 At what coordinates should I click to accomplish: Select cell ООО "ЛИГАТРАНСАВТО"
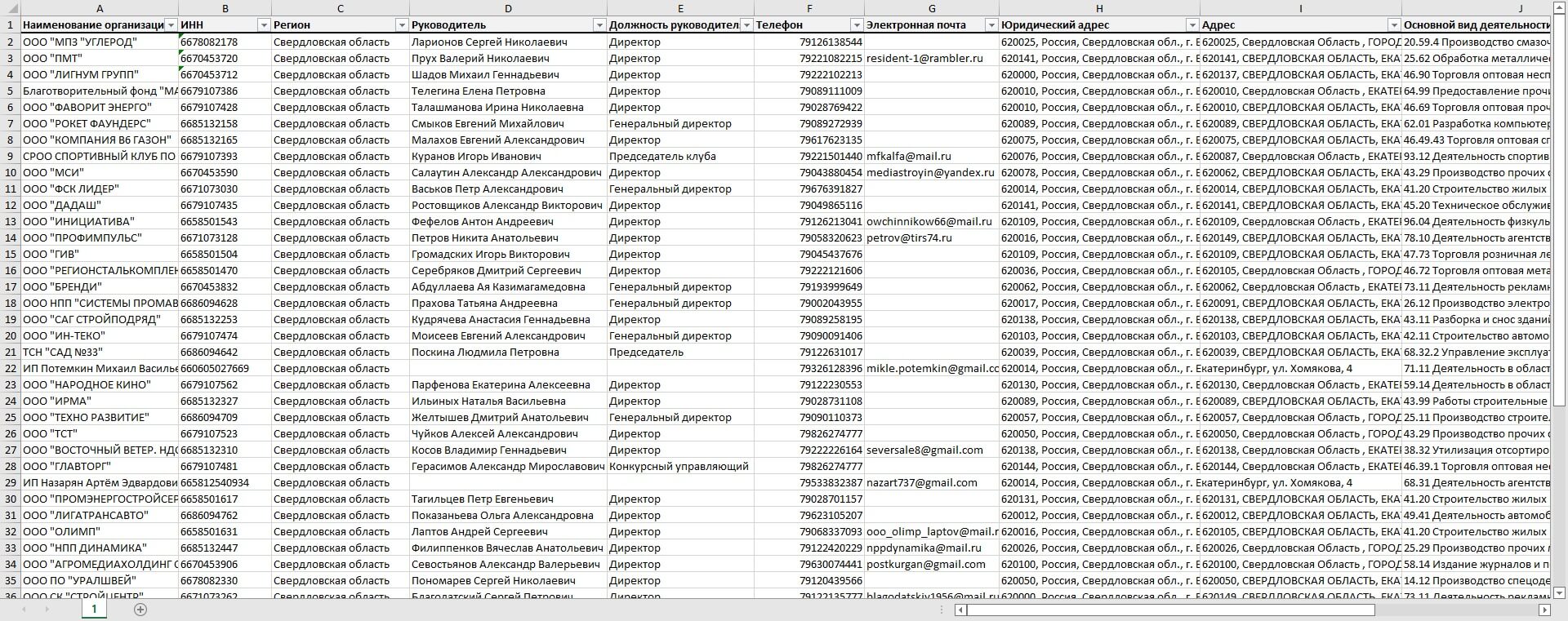(x=99, y=515)
